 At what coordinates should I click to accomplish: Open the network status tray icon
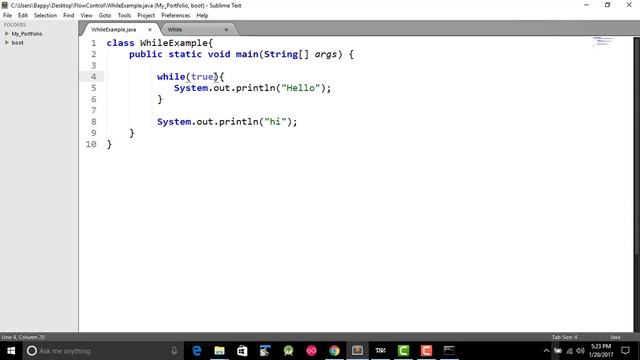[x=569, y=351]
